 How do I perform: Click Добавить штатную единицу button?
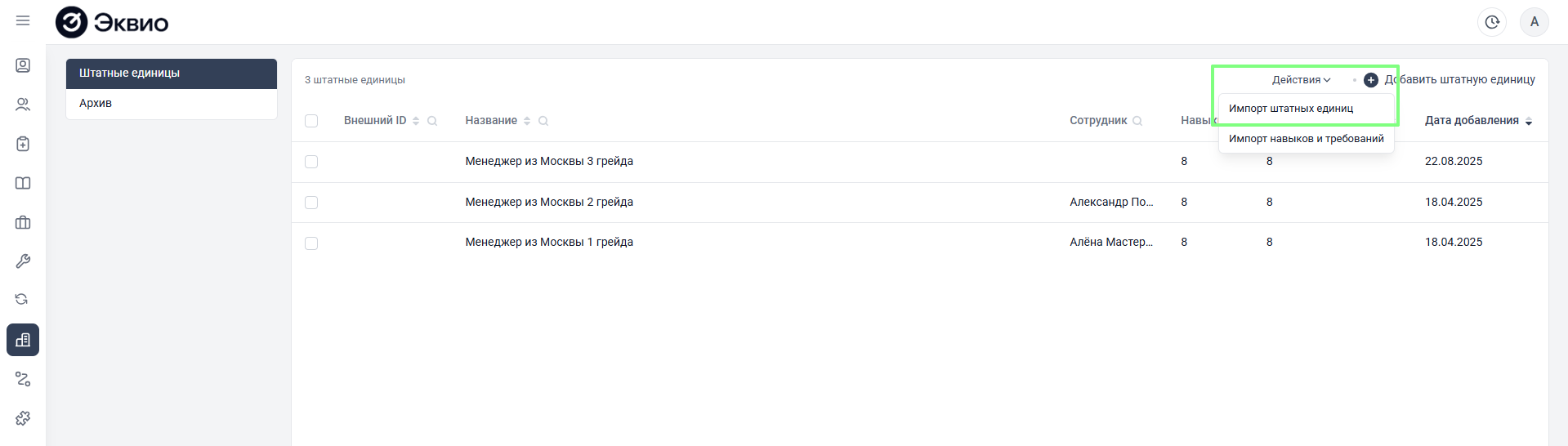tap(1450, 80)
